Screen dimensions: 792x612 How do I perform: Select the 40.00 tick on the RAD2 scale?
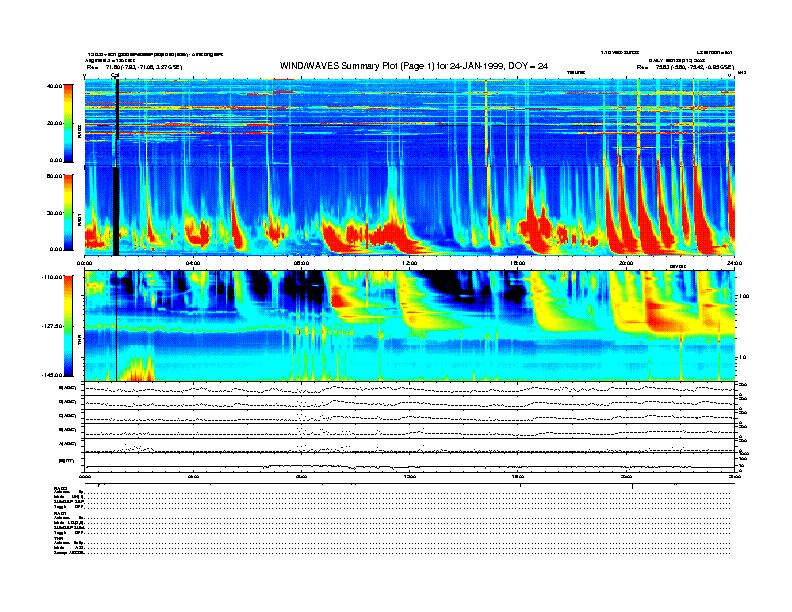(54, 86)
